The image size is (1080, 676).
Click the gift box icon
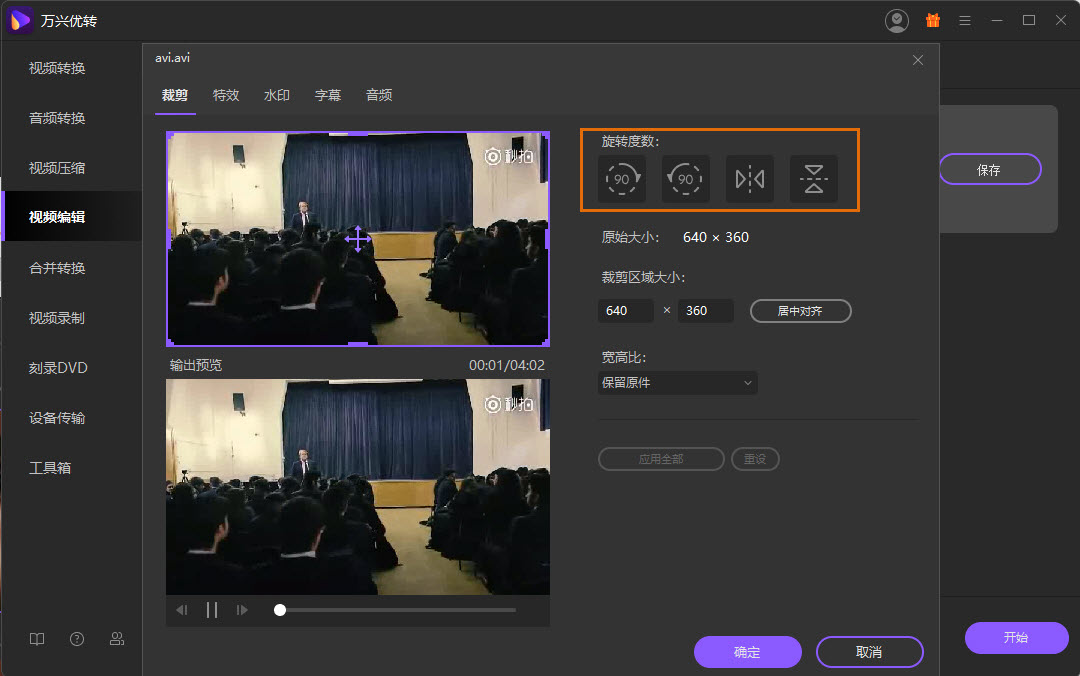click(933, 20)
